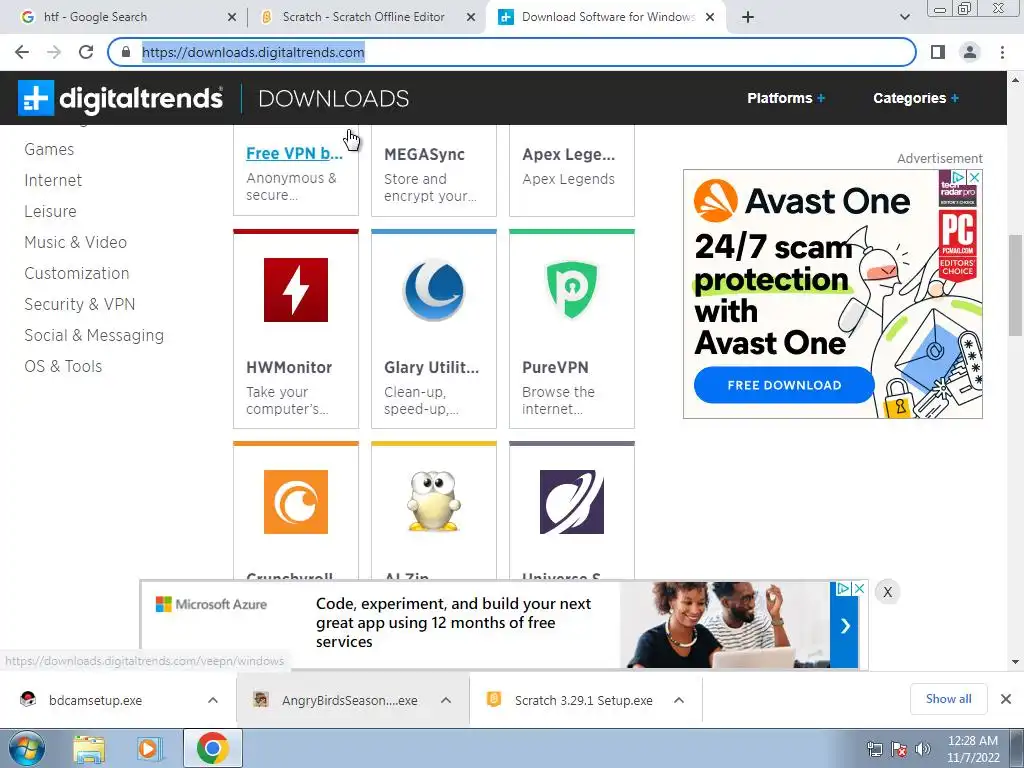
Task: Click the HWMonitor title text
Action: pos(289,368)
